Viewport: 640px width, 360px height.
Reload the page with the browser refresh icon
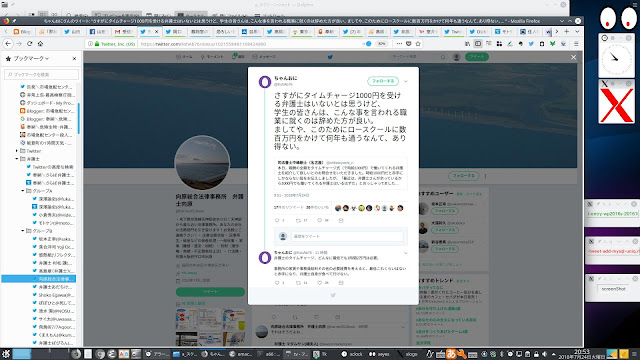click(x=29, y=44)
